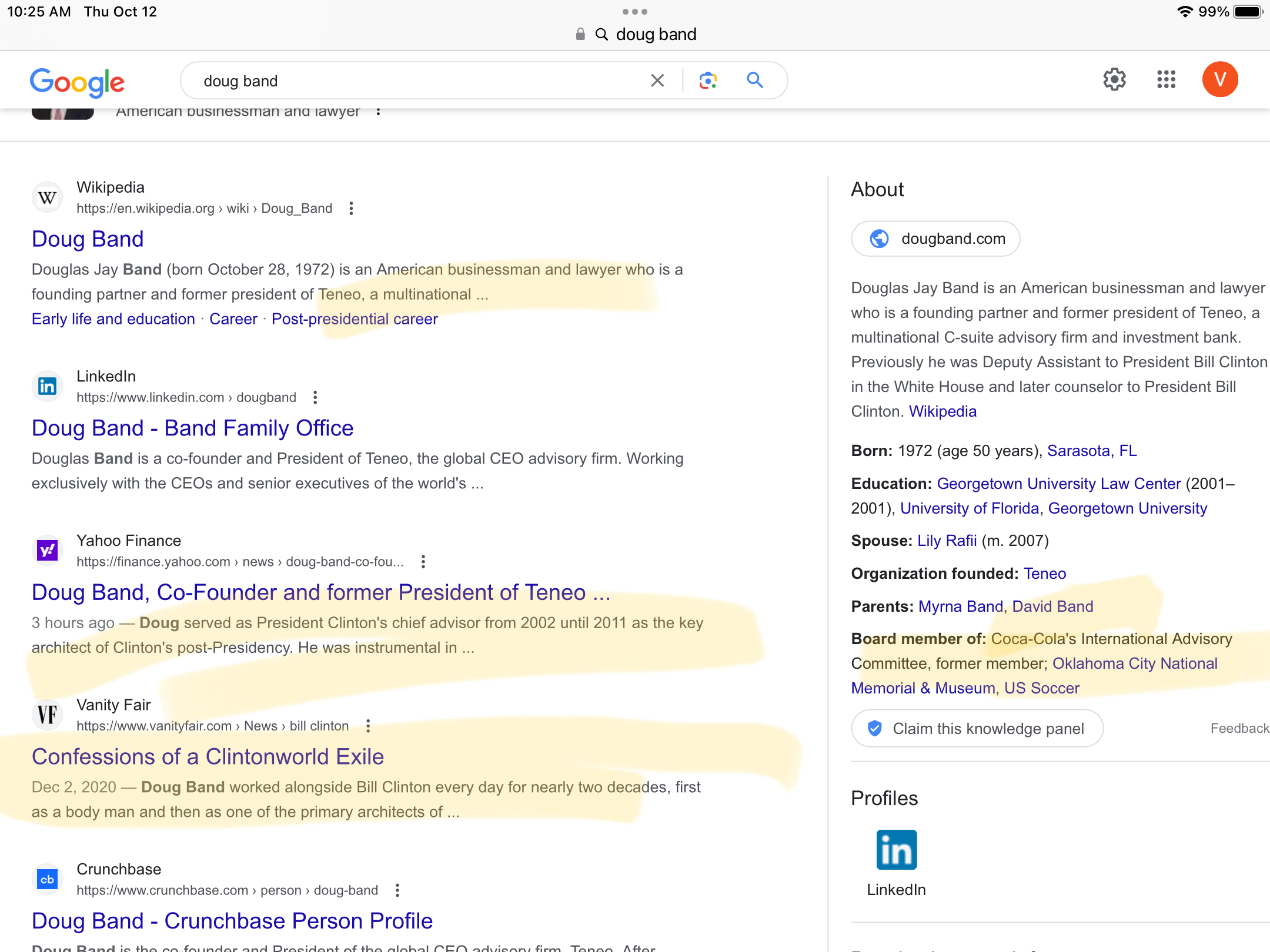
Task: Open Yahoo Finance Teneo co-founder result
Action: pyautogui.click(x=321, y=592)
